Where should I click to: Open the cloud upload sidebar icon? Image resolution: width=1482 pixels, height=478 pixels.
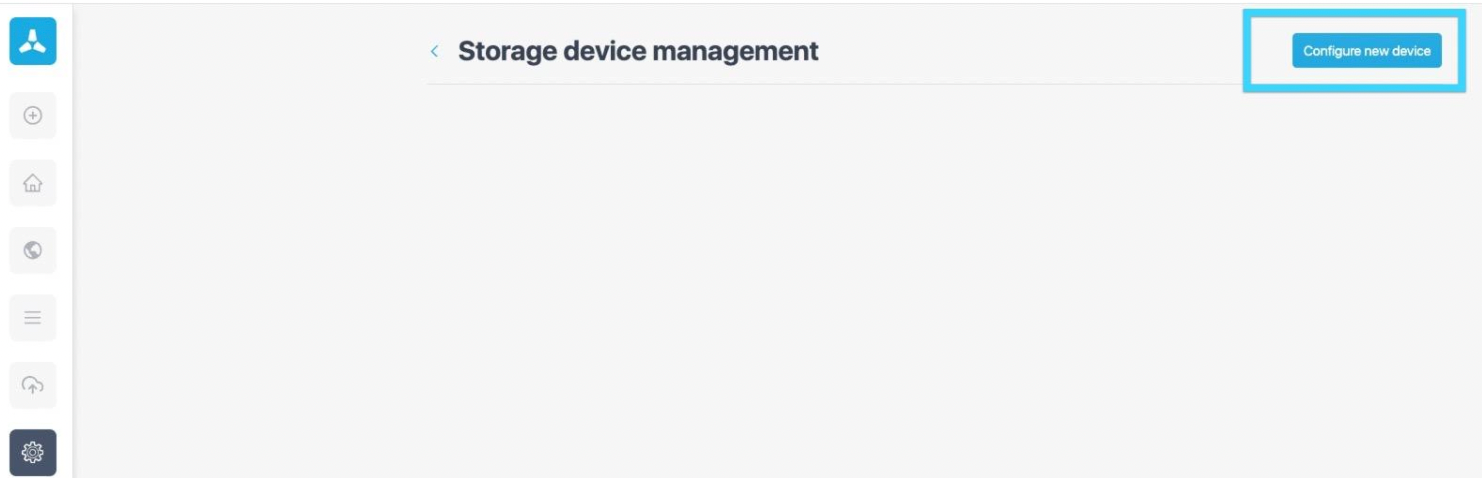(x=33, y=385)
